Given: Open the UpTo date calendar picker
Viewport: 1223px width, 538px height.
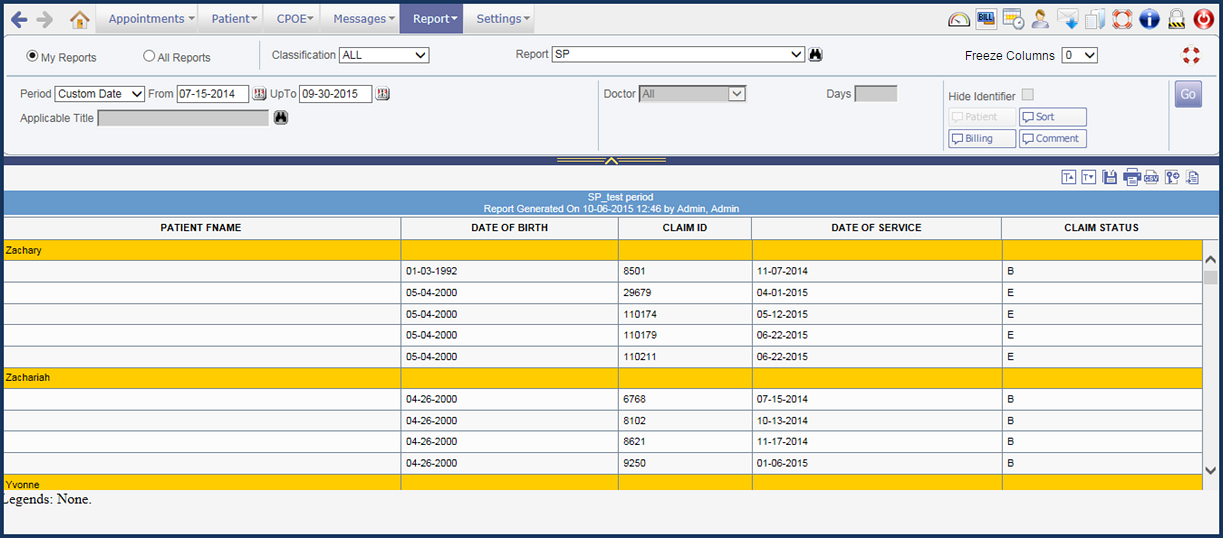Looking at the screenshot, I should [x=383, y=94].
